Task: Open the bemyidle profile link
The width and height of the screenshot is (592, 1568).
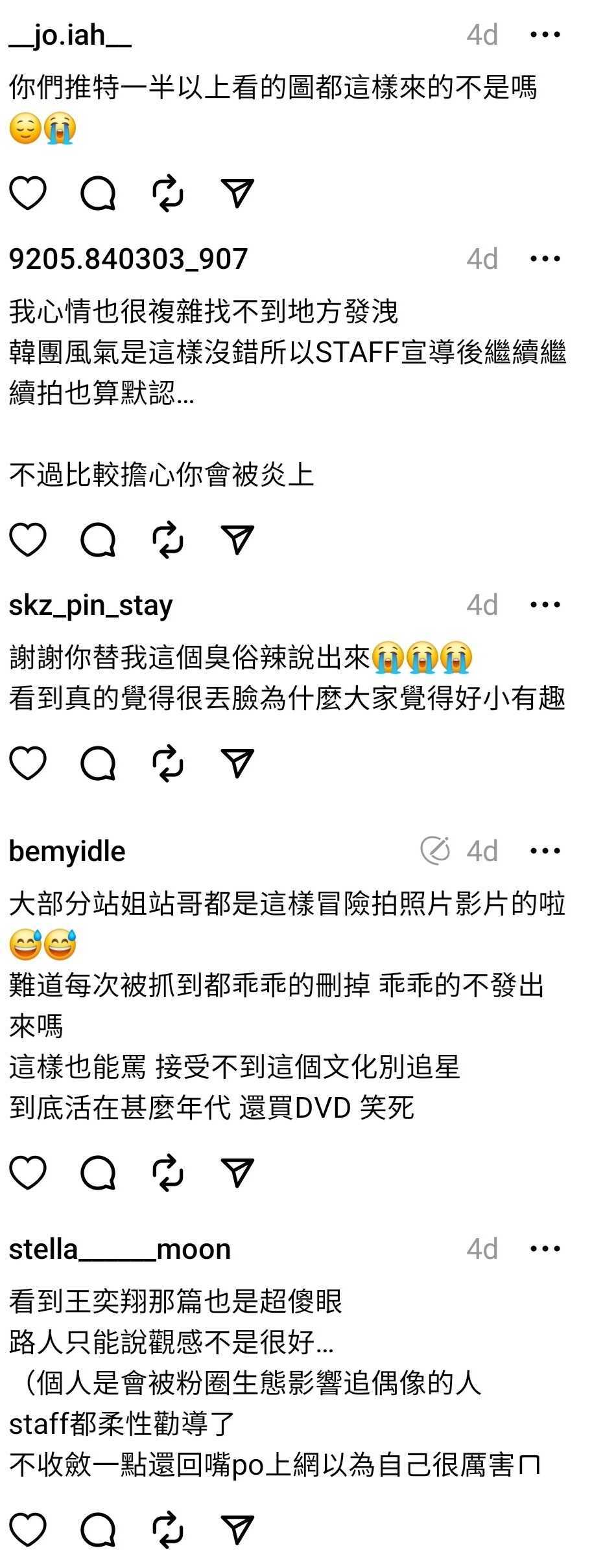Action: [67, 851]
